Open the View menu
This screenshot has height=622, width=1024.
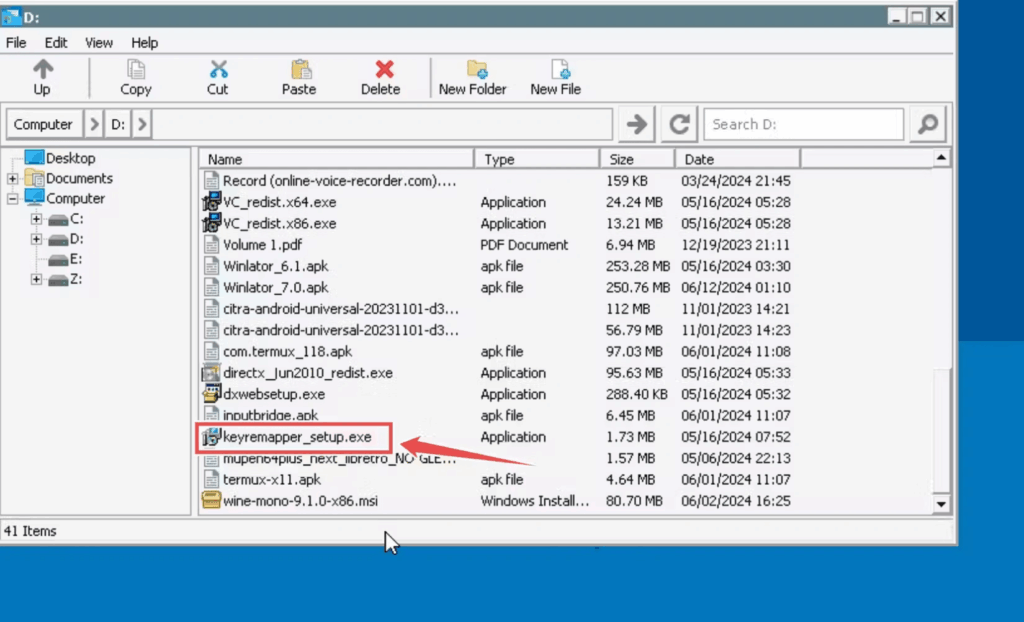pyautogui.click(x=99, y=43)
